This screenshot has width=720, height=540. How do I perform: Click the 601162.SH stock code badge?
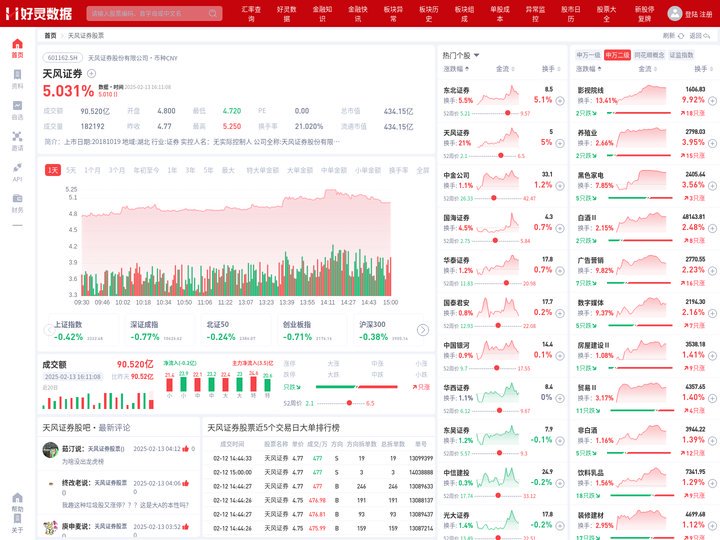tap(62, 58)
